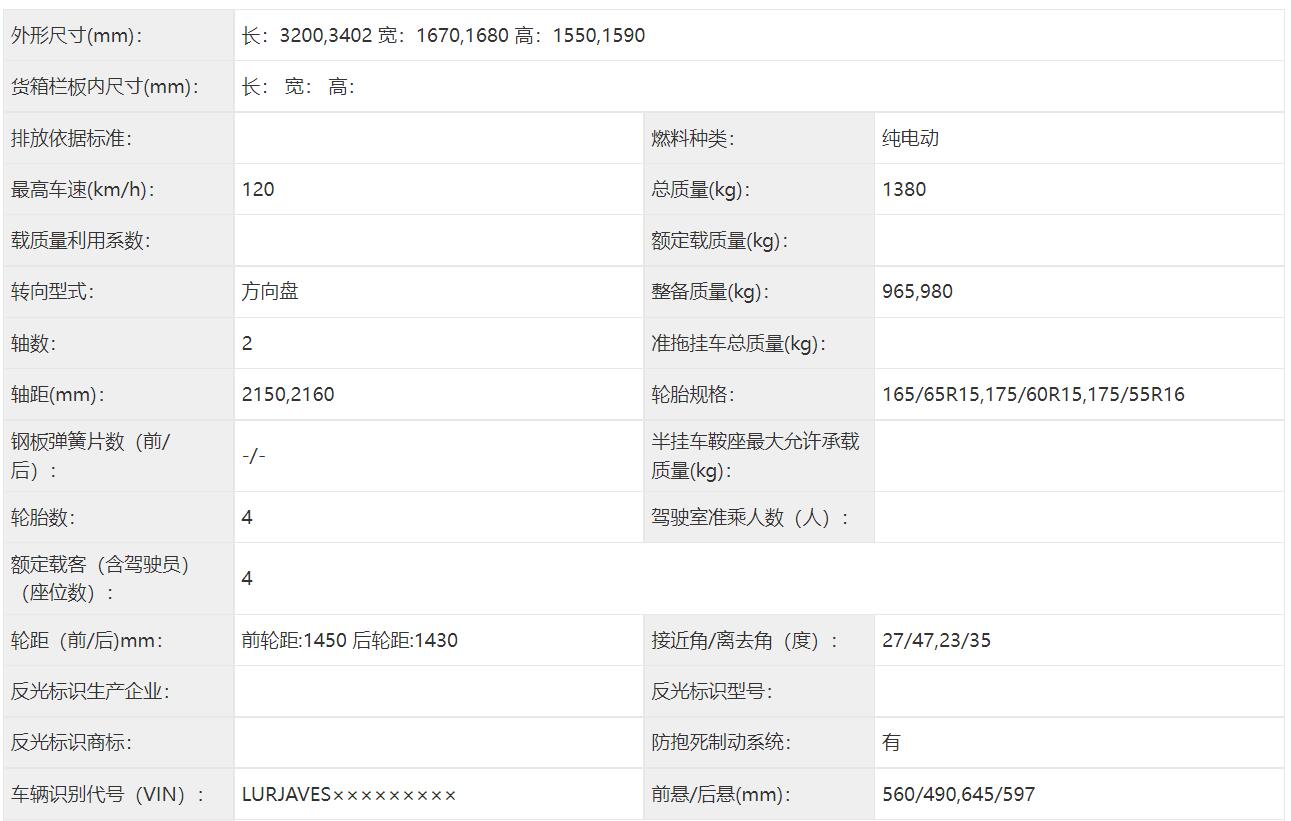Click total mass value 1380
The height and width of the screenshot is (821, 1291).
pos(904,190)
